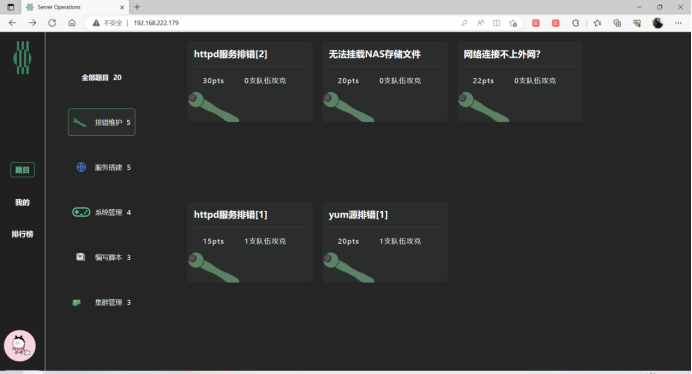This screenshot has width=692, height=374.
Task: Open the httpd服务排错[2] challenge title
Action: point(230,54)
